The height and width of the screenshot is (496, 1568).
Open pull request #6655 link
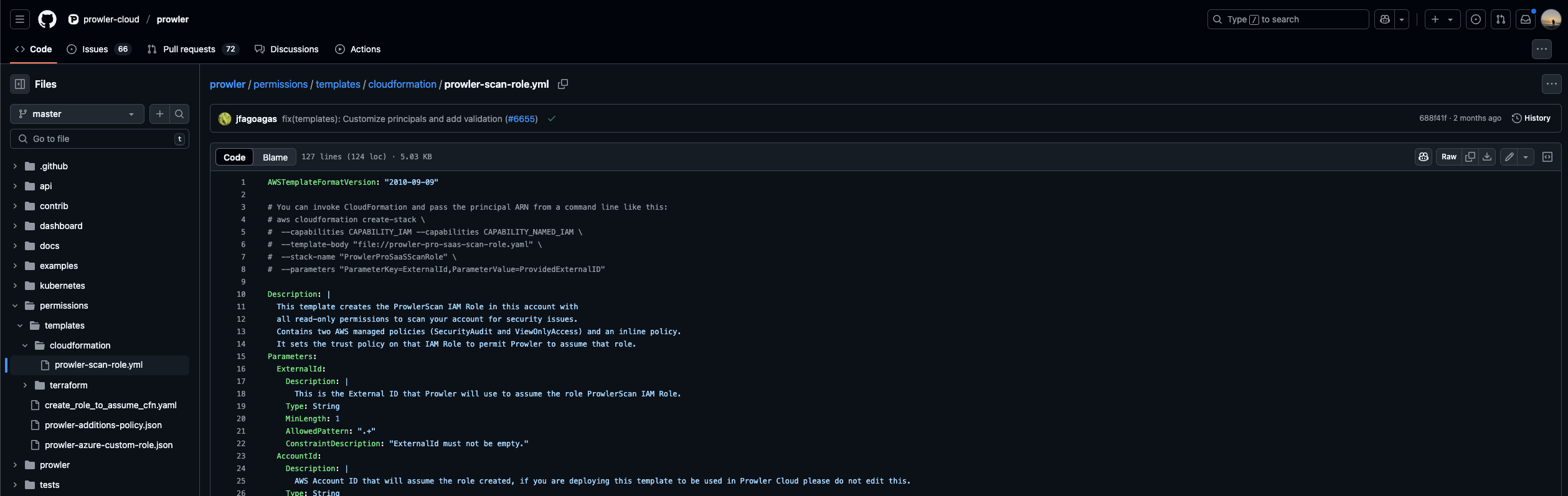(521, 119)
